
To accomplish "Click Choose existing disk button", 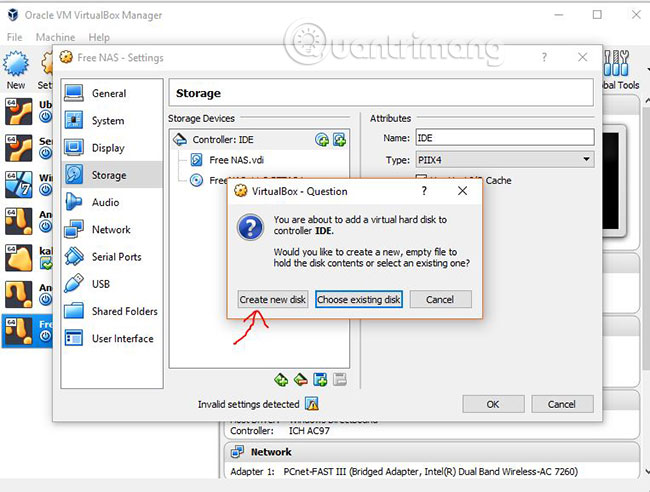I will [x=359, y=299].
